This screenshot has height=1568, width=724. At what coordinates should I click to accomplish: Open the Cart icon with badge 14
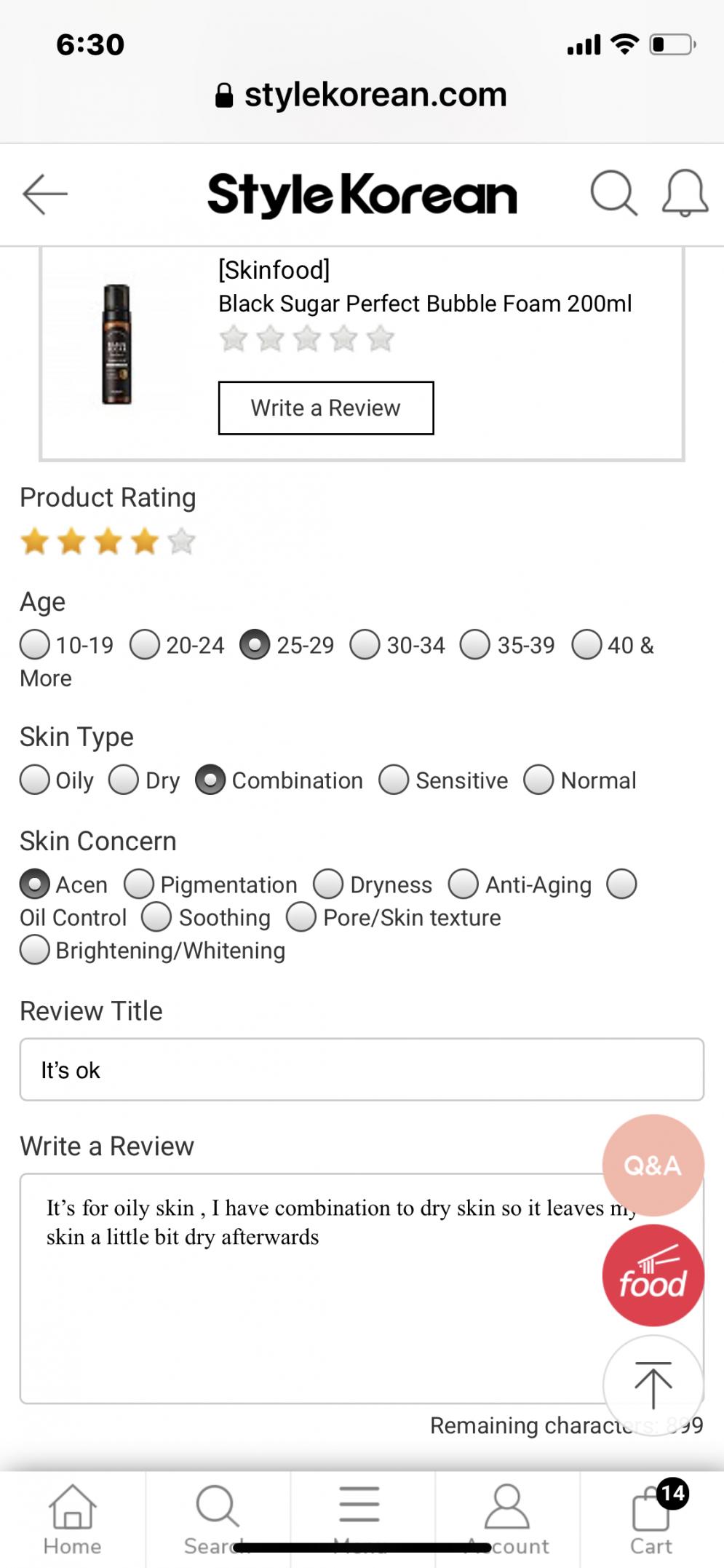(652, 1518)
